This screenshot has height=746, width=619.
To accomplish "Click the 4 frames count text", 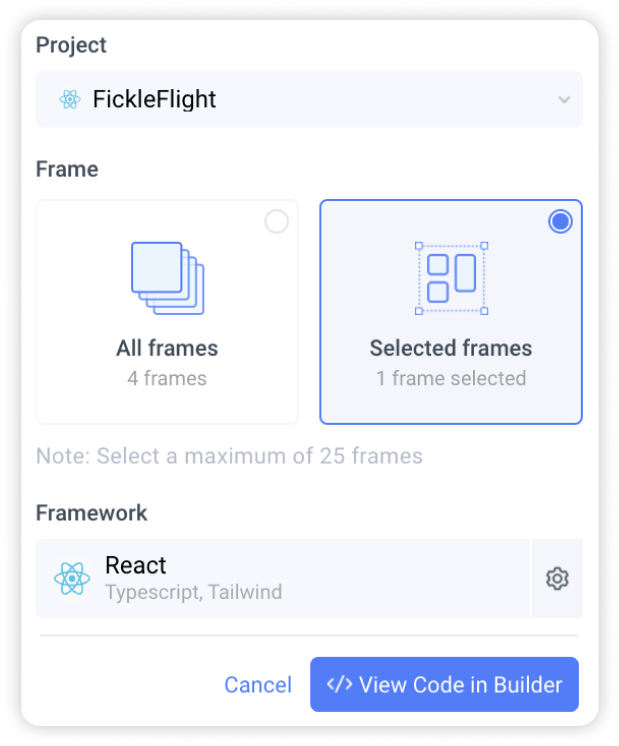I will (167, 378).
